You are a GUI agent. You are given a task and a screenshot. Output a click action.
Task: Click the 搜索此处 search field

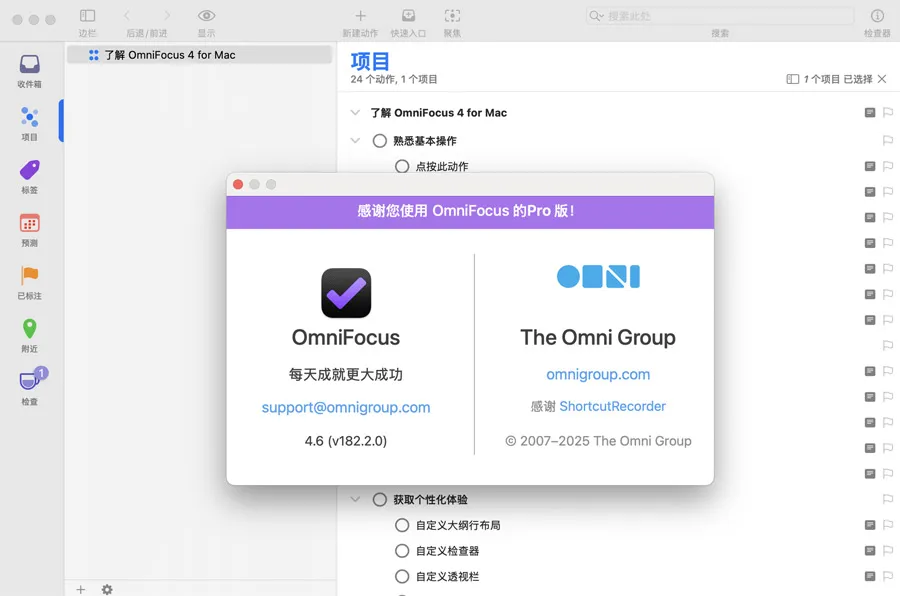click(x=720, y=16)
